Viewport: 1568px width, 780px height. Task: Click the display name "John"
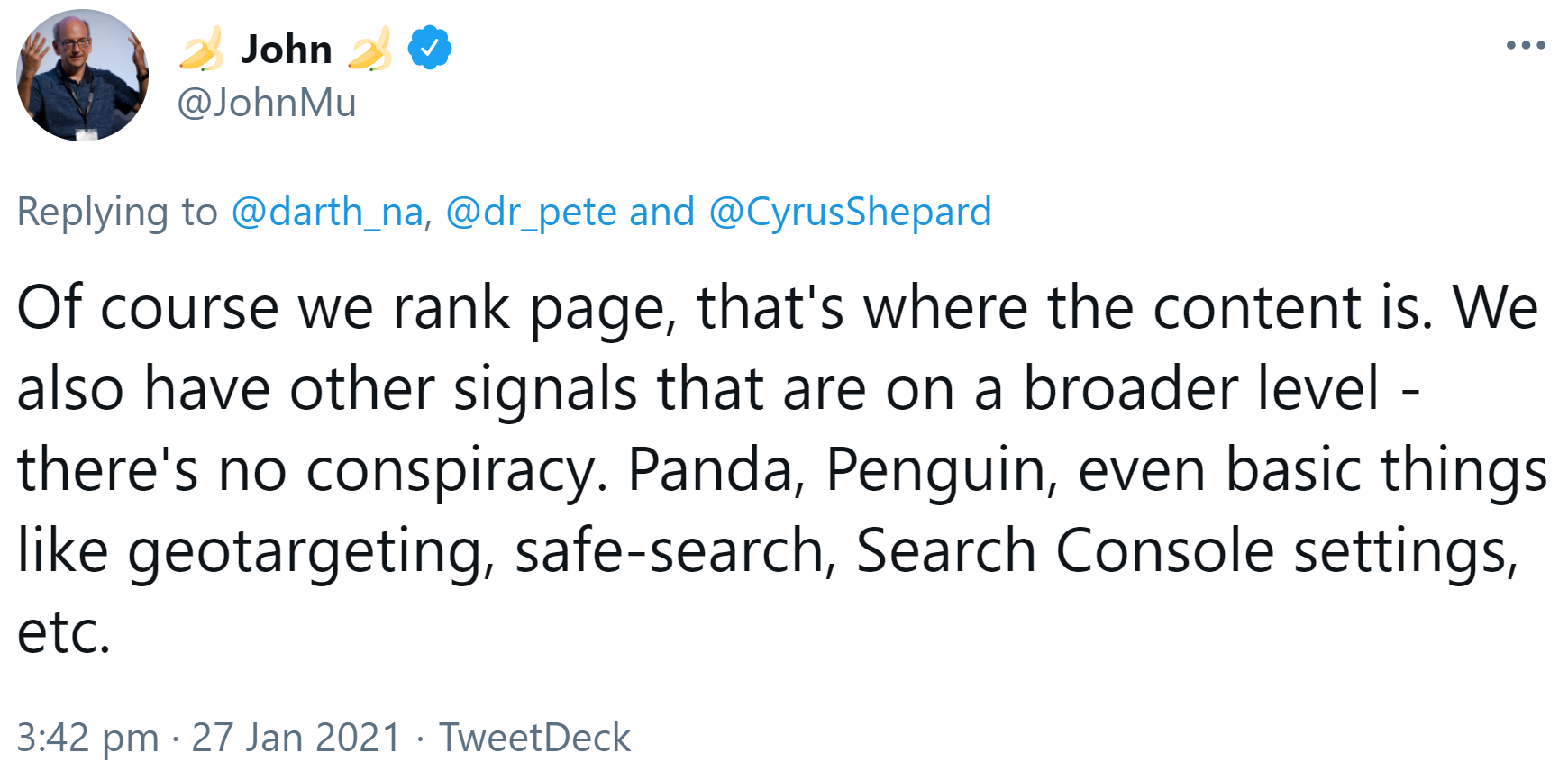click(287, 49)
